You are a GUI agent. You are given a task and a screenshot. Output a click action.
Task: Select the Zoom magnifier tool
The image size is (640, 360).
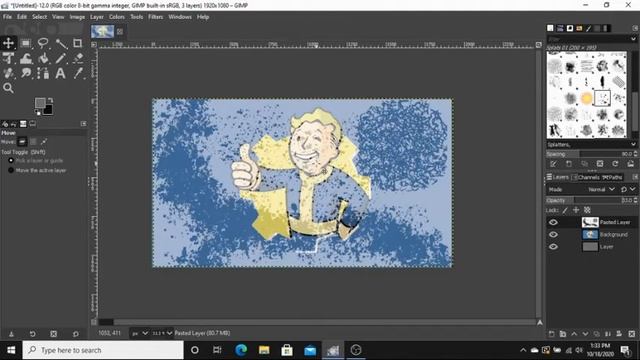click(x=8, y=88)
